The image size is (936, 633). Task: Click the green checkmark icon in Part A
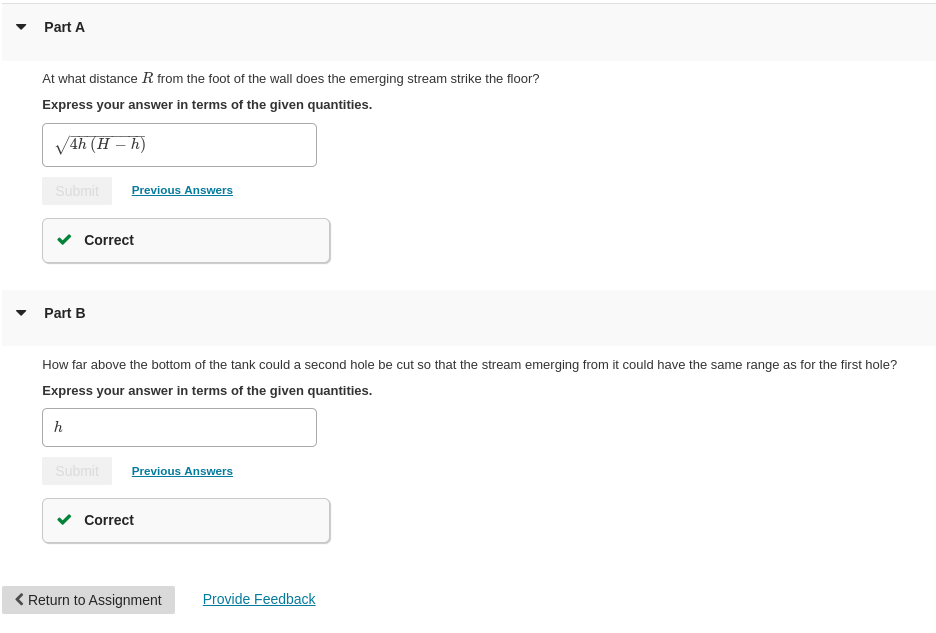(x=65, y=240)
